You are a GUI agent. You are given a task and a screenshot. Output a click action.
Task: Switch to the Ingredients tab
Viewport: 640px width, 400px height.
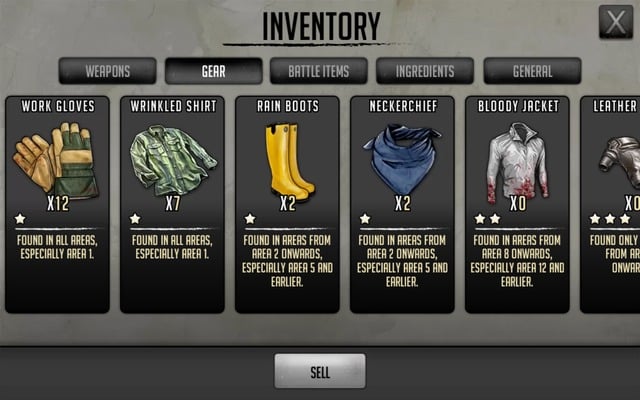coord(425,71)
